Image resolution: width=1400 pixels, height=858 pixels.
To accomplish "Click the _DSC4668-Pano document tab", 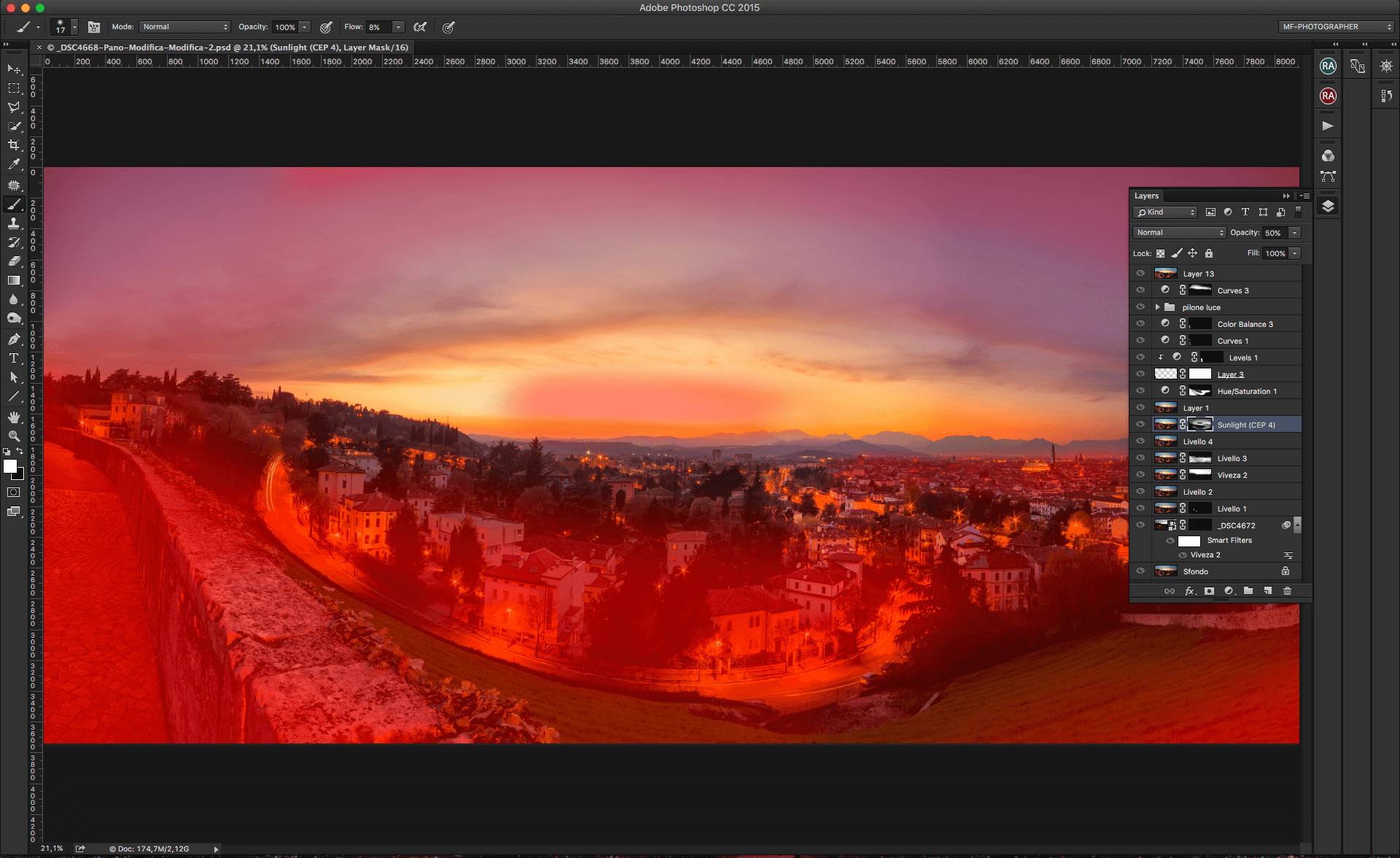I will tap(227, 47).
